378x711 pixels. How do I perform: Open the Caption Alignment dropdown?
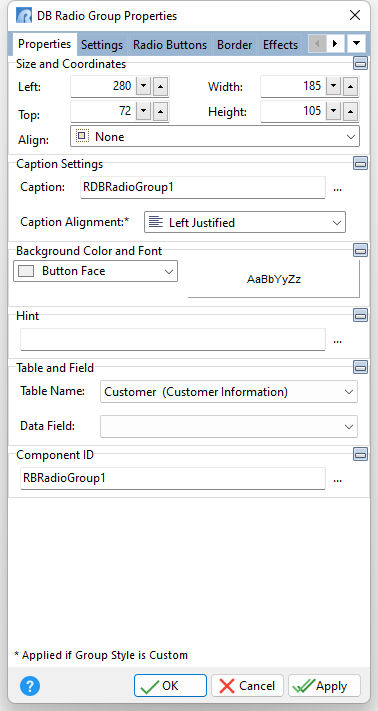click(245, 222)
